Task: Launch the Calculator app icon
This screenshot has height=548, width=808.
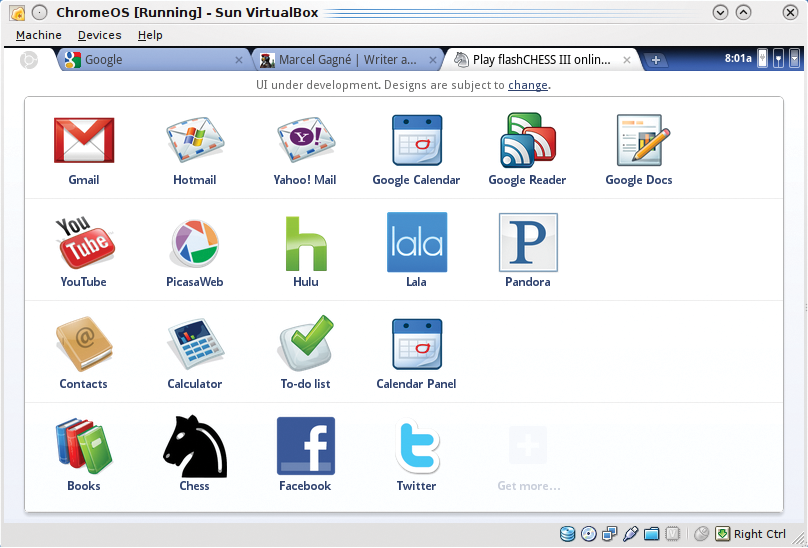Action: (x=195, y=343)
